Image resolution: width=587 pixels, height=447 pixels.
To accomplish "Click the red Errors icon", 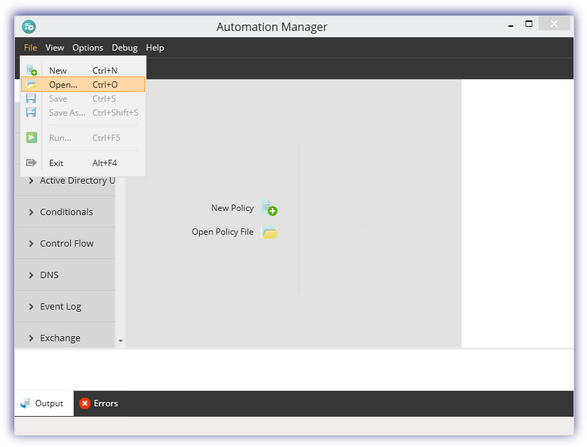I will pos(85,403).
